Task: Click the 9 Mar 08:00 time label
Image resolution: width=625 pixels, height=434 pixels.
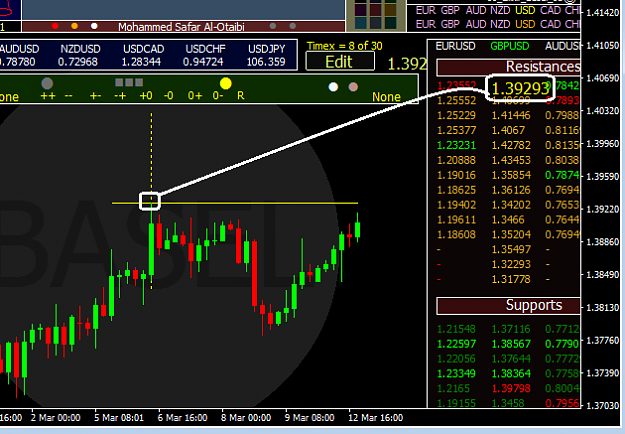Action: pos(309,418)
